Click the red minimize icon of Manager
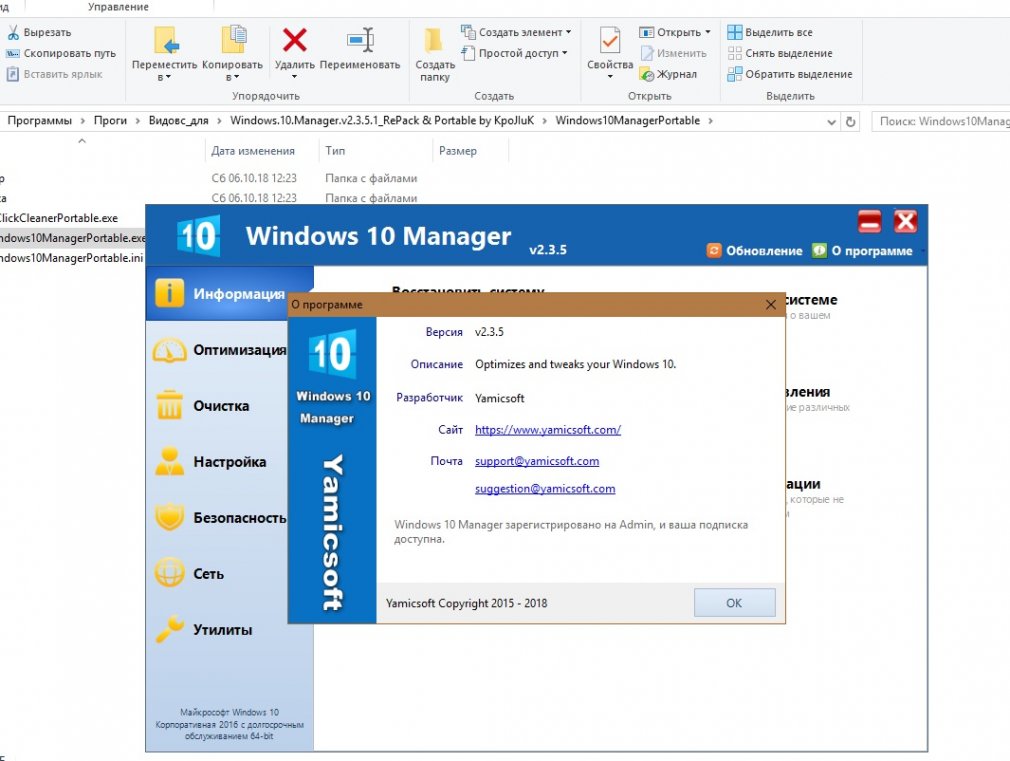This screenshot has width=1010, height=761. coord(869,222)
